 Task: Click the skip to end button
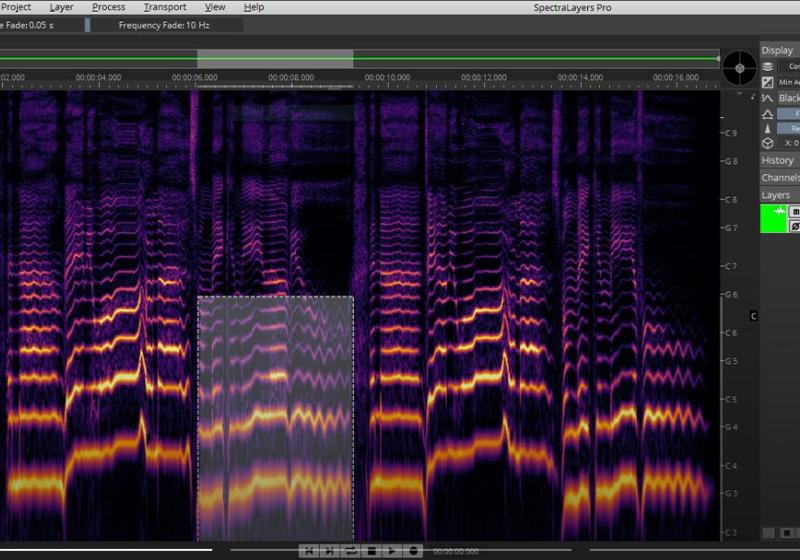[x=330, y=551]
